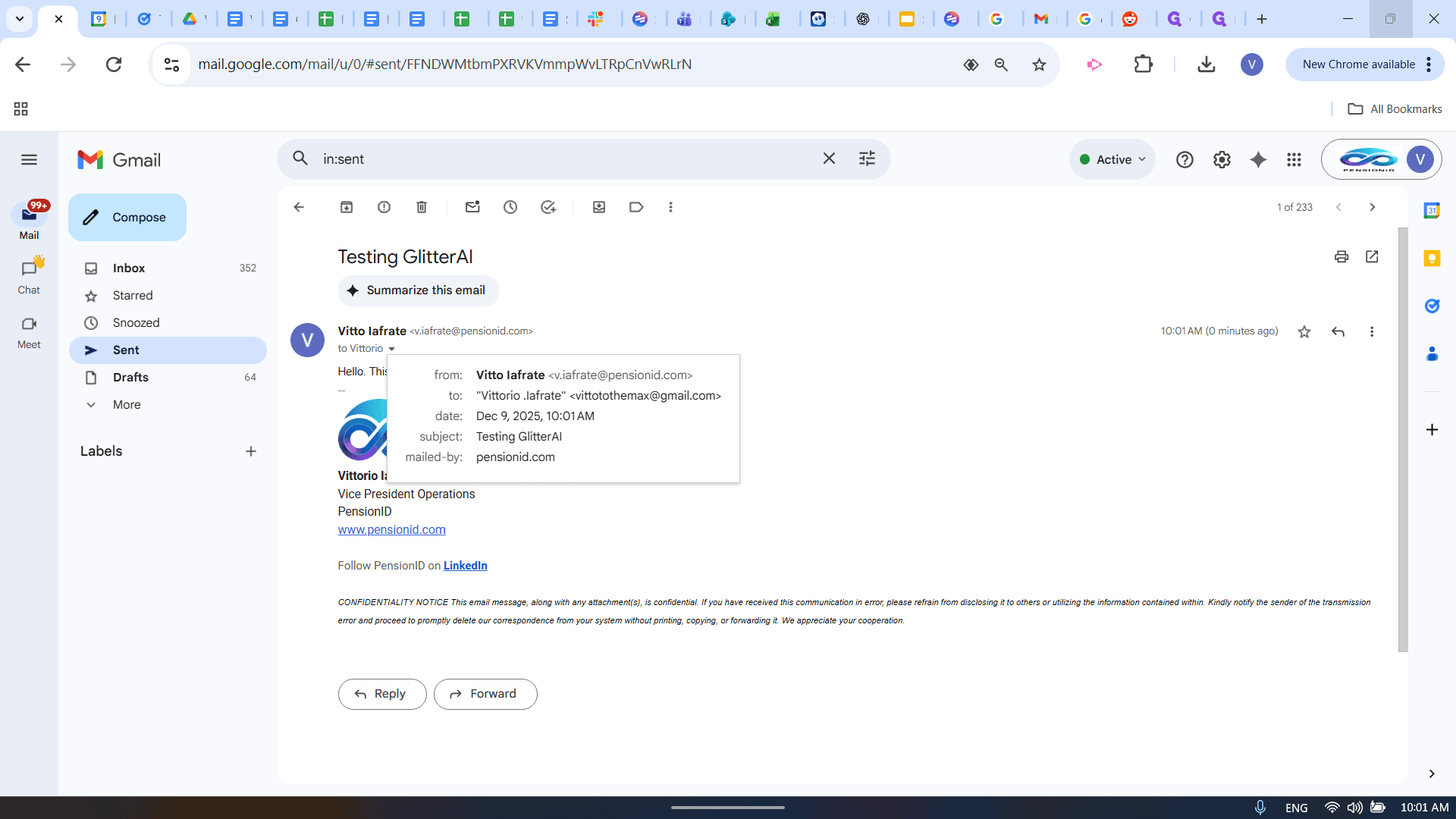Click the Reply button below message
This screenshot has height=819, width=1456.
point(382,694)
